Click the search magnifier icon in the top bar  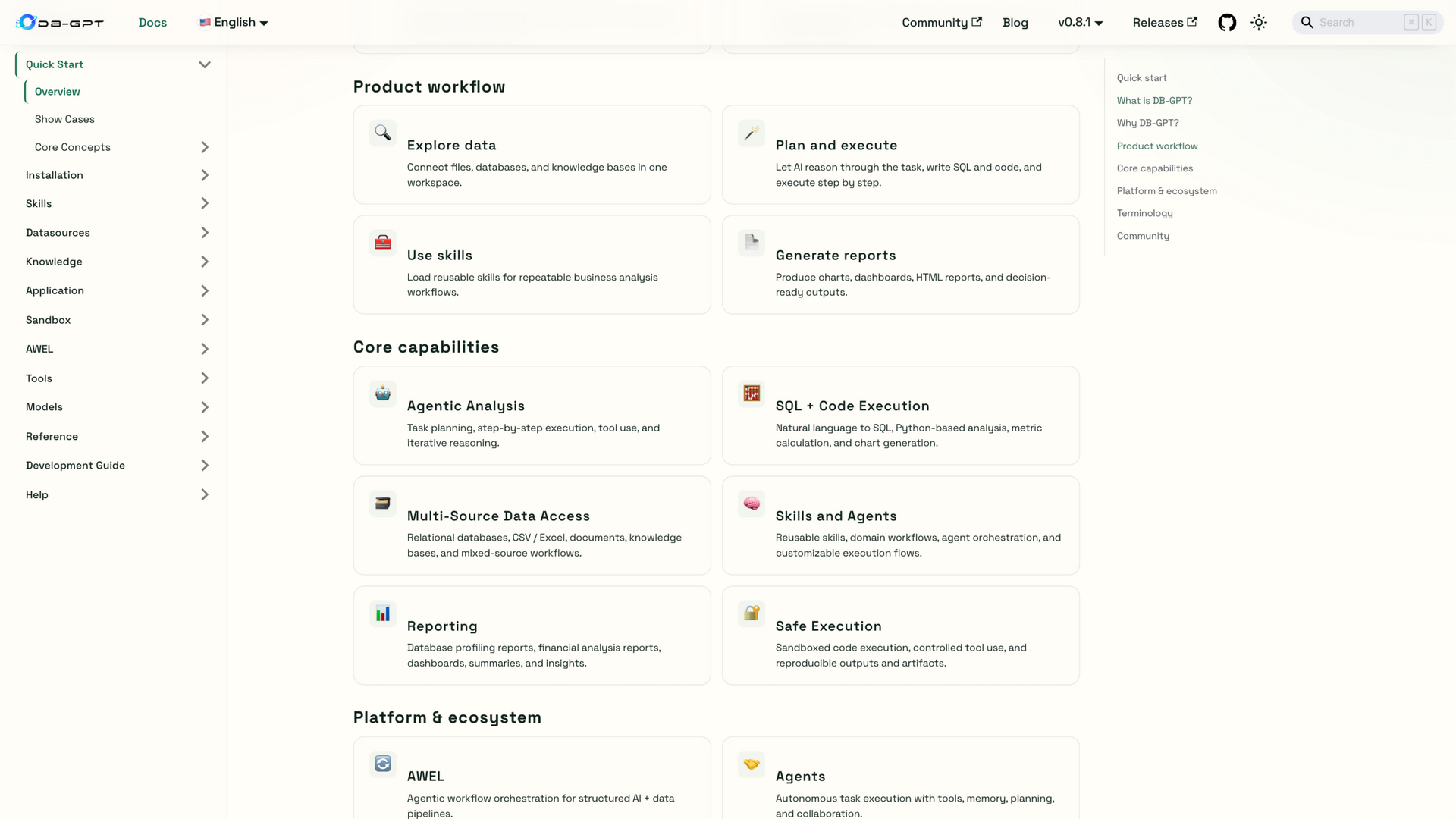(1307, 23)
